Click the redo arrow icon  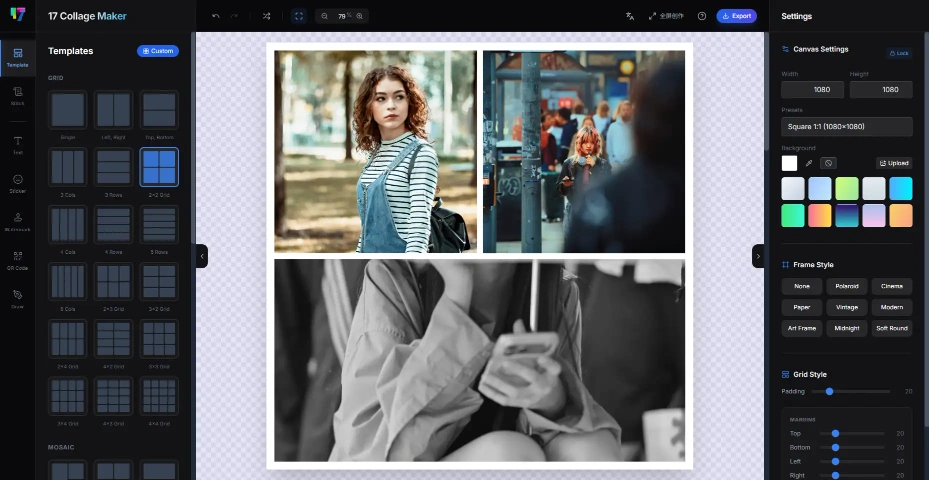pos(234,16)
